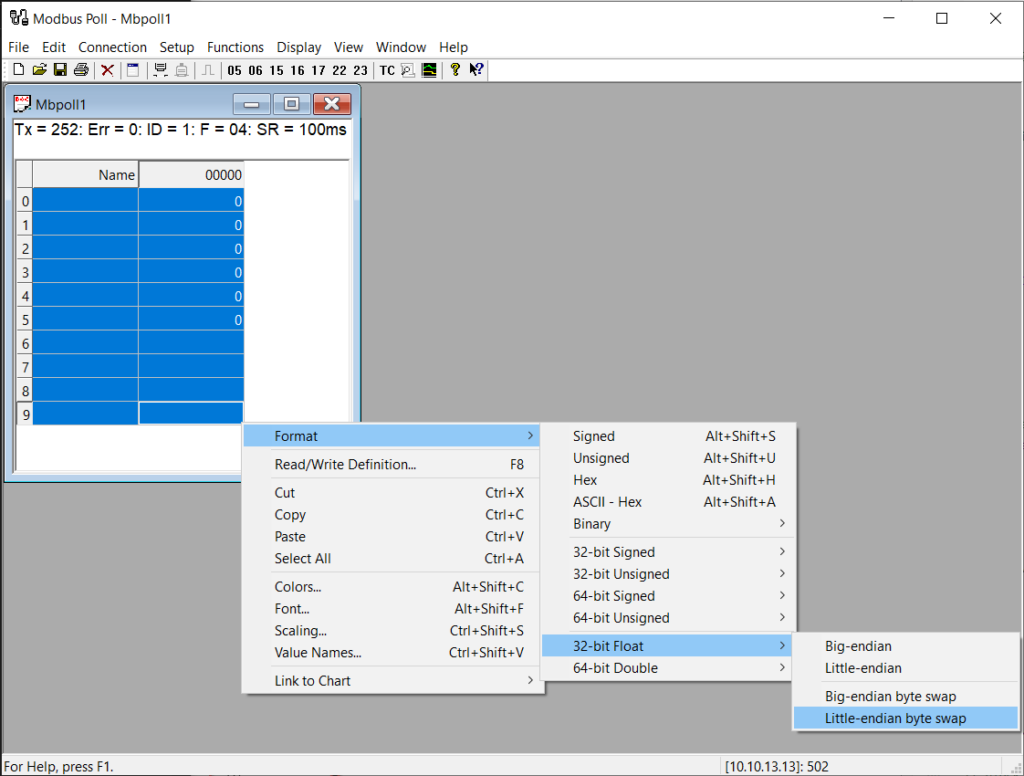
Task: Select Signed format
Action: pos(666,436)
